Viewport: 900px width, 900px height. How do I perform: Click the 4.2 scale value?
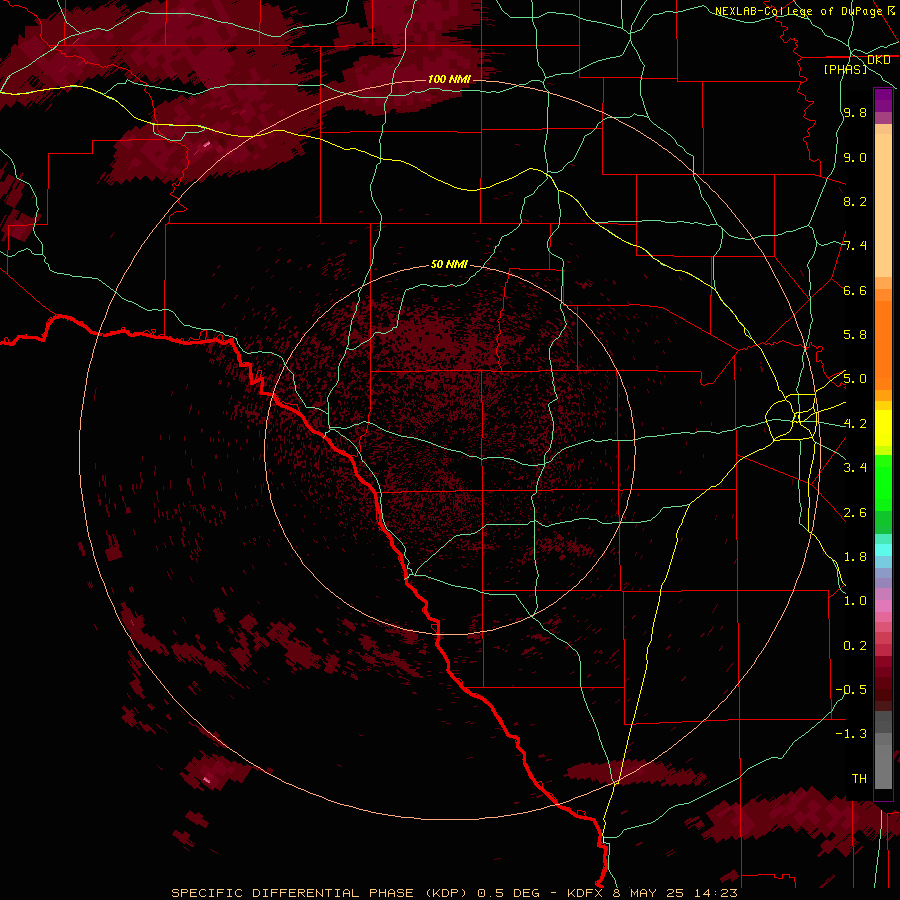pyautogui.click(x=855, y=424)
